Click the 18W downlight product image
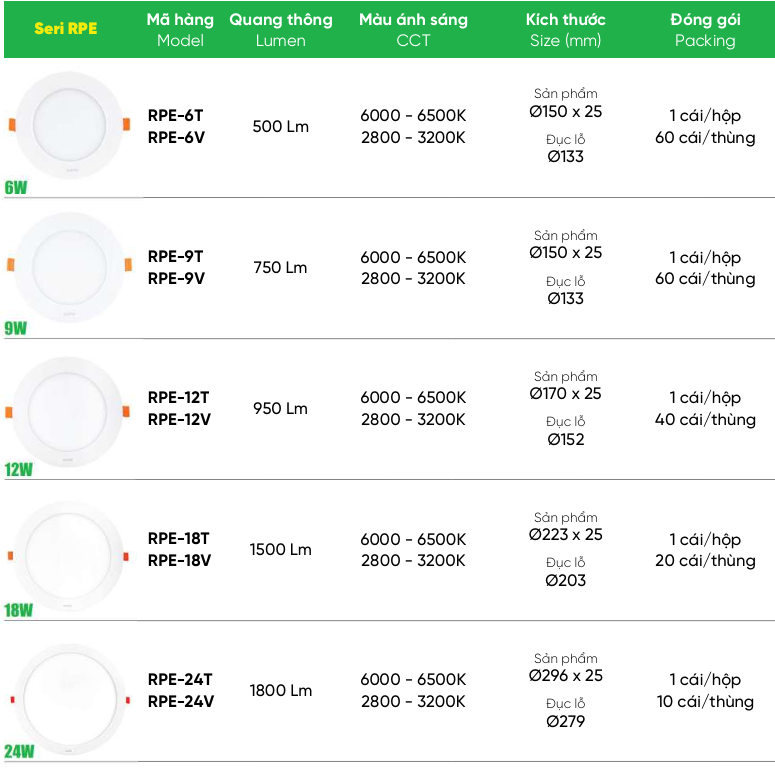 68,556
